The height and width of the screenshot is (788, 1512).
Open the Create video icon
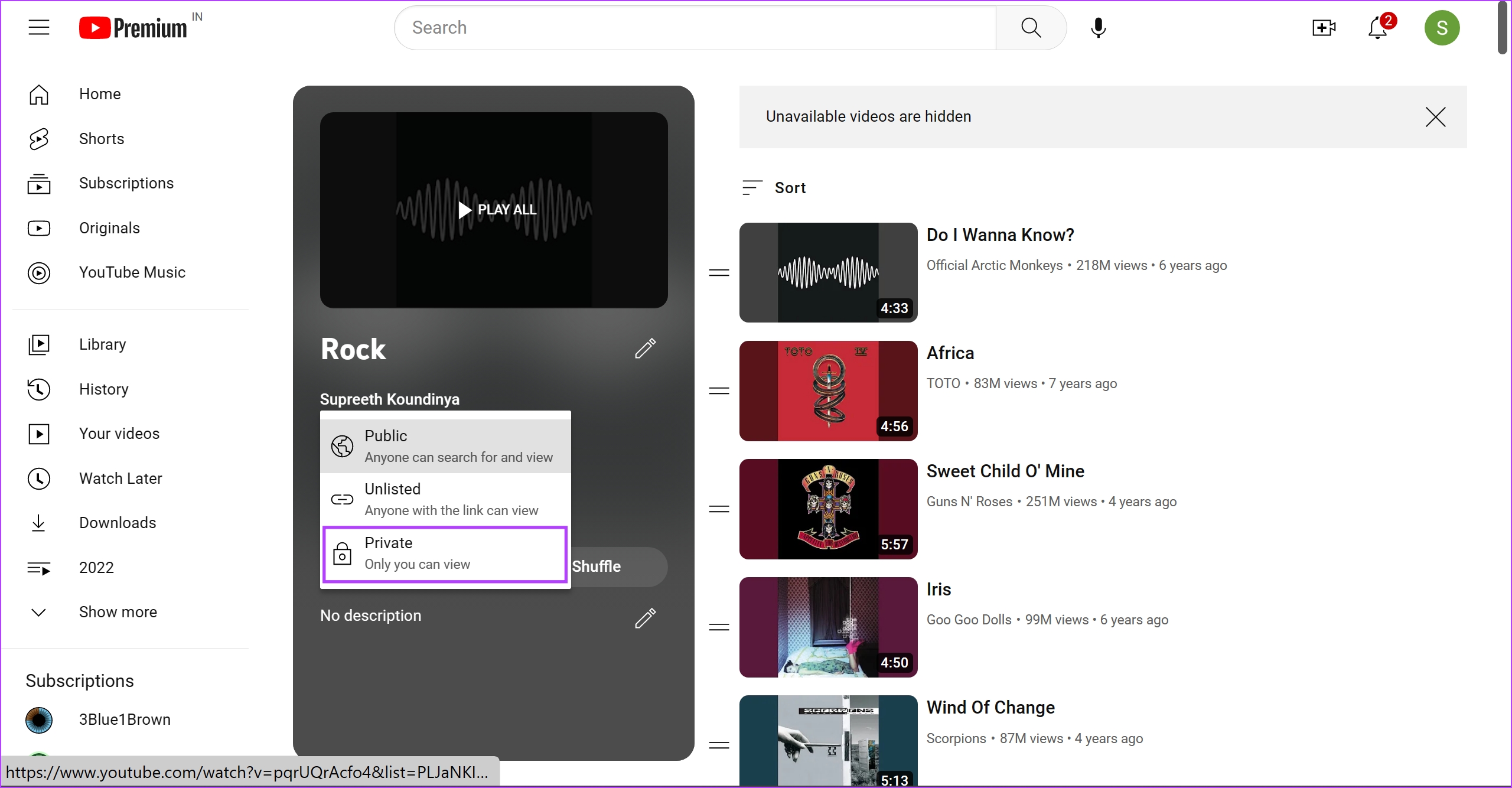[1324, 28]
